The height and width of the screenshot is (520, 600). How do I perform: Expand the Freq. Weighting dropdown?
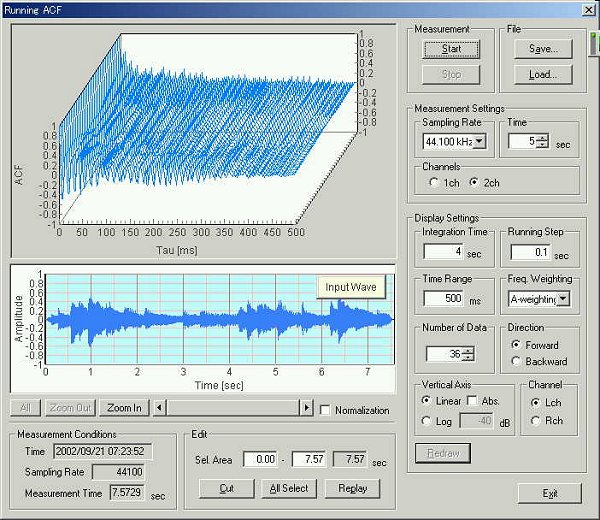(x=563, y=298)
